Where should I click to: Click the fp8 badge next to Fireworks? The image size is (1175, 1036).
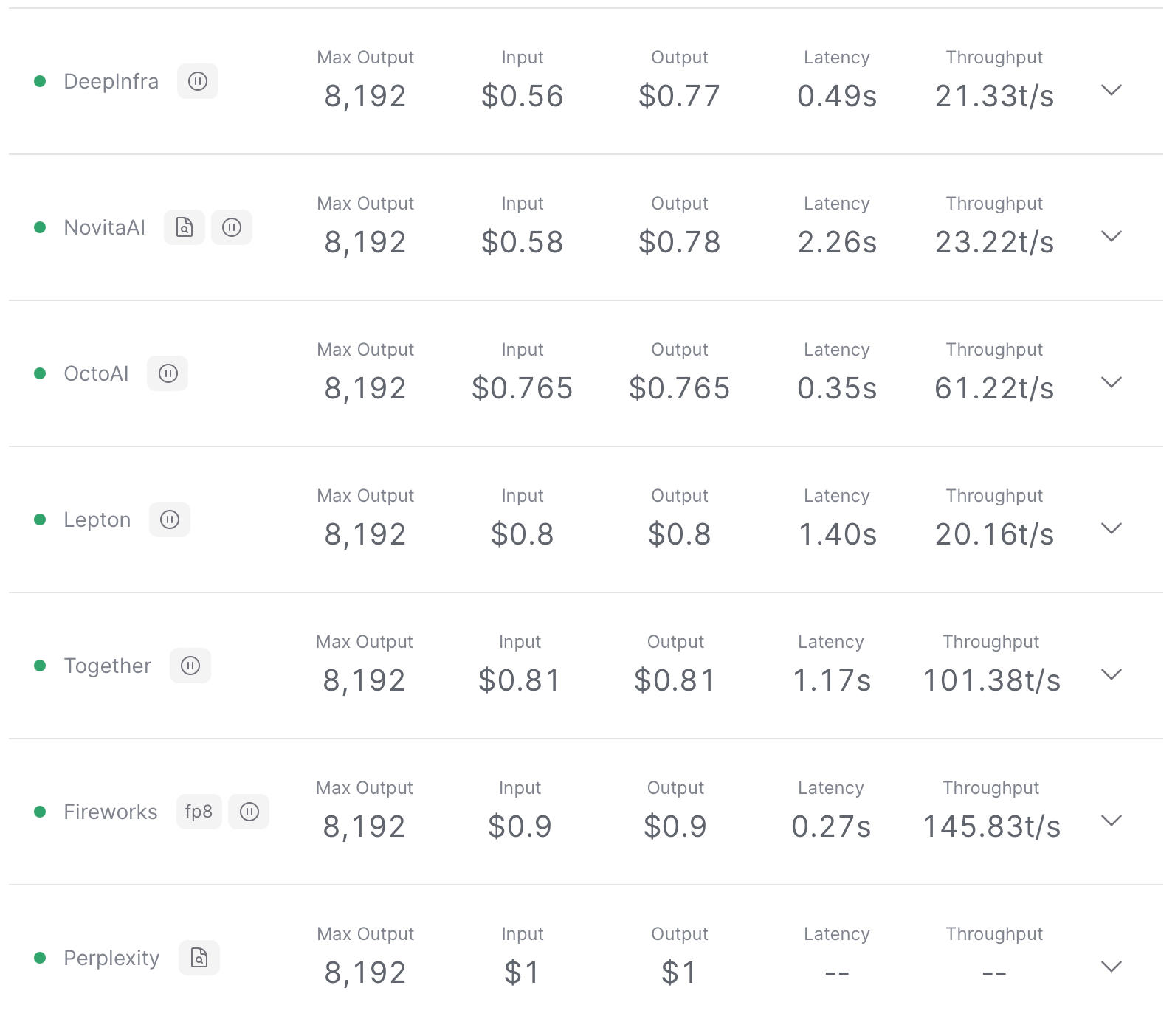coord(199,812)
